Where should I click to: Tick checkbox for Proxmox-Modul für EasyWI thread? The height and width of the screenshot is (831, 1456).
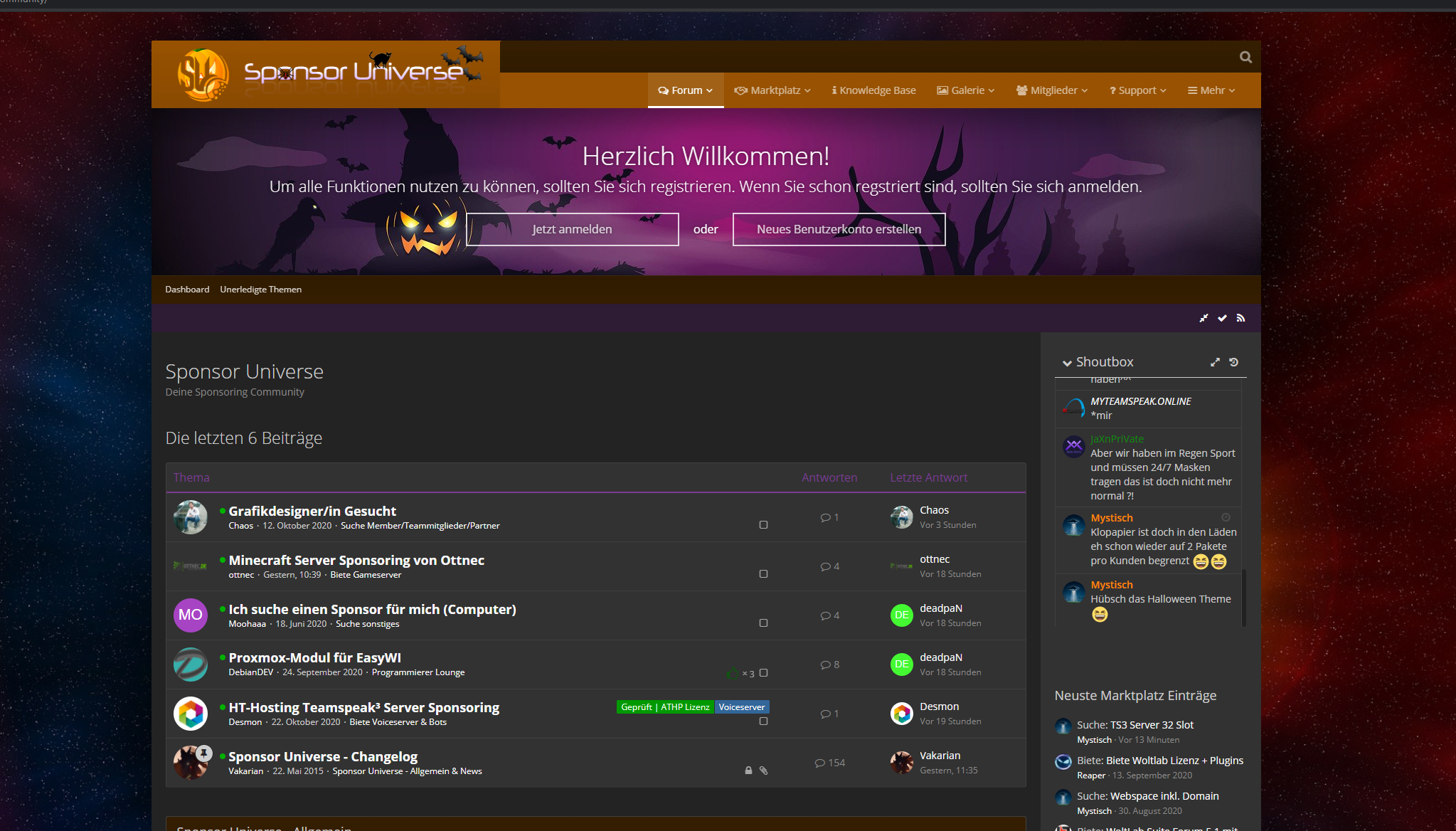(x=763, y=673)
